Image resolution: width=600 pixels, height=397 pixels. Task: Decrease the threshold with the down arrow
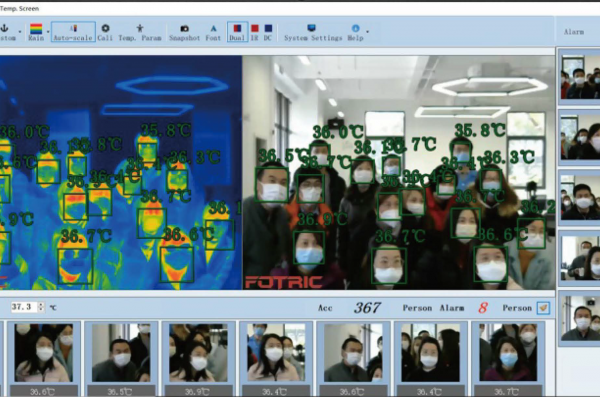pos(41,310)
